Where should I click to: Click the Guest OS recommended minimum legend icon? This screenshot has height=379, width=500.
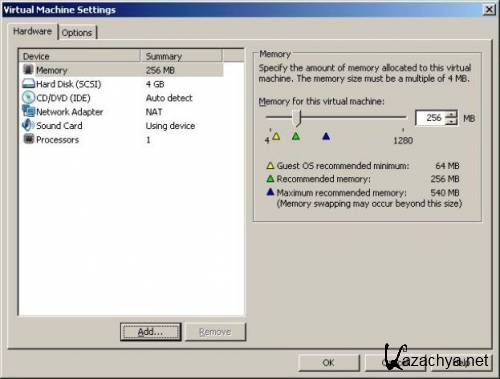(x=270, y=165)
